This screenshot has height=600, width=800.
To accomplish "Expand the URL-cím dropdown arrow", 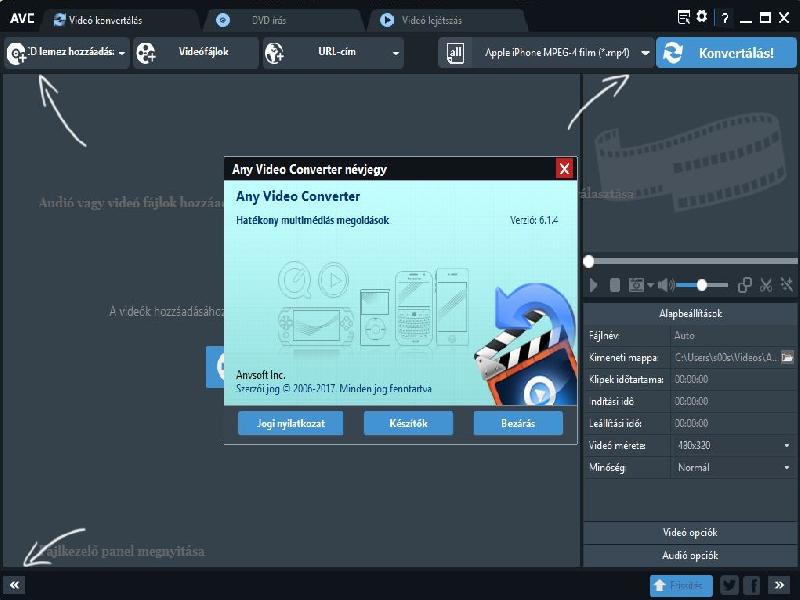I will tap(396, 53).
